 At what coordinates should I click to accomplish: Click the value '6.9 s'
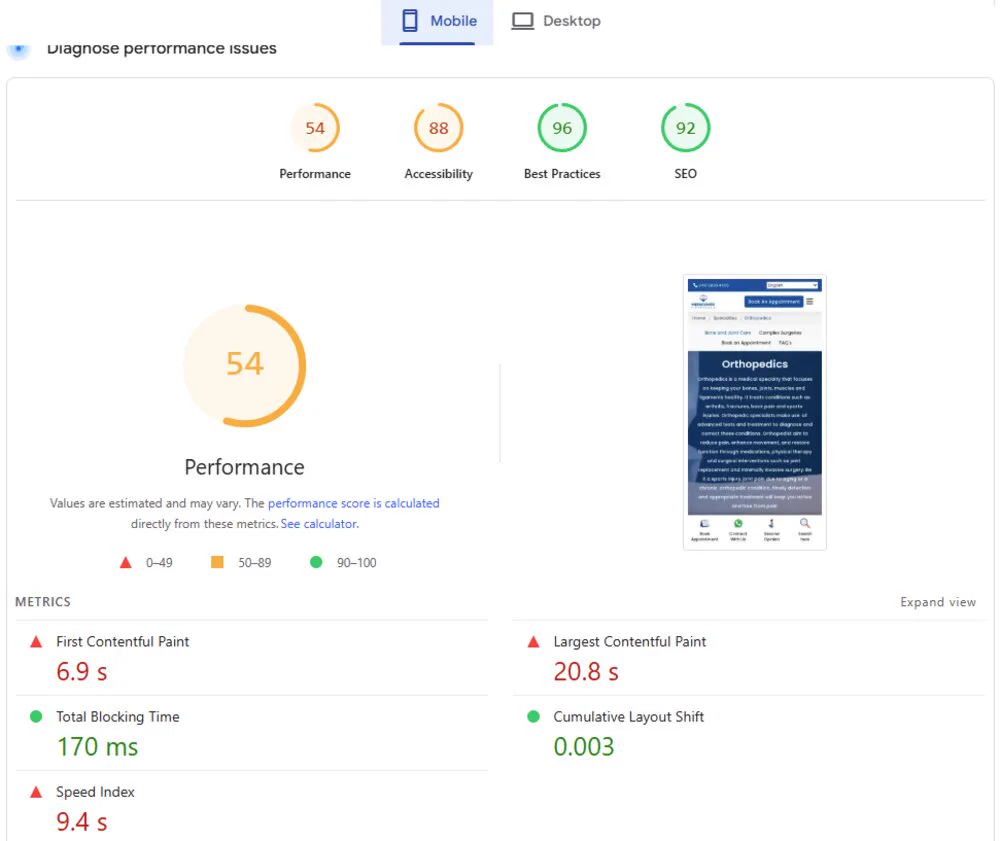point(82,671)
